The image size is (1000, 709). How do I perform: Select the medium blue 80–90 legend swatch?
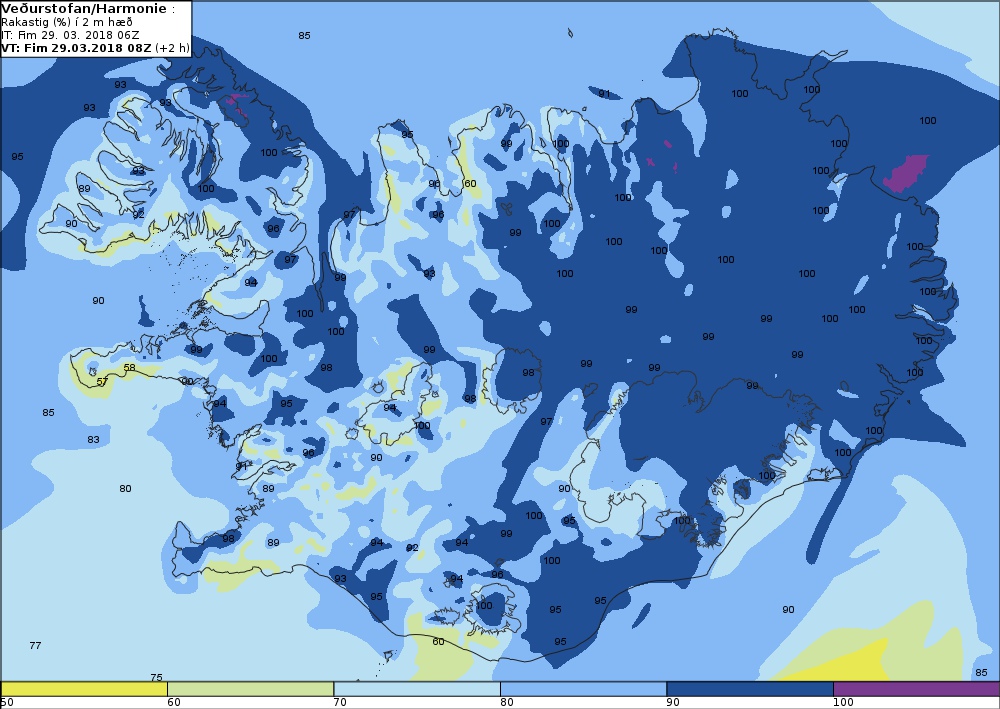[x=584, y=689]
